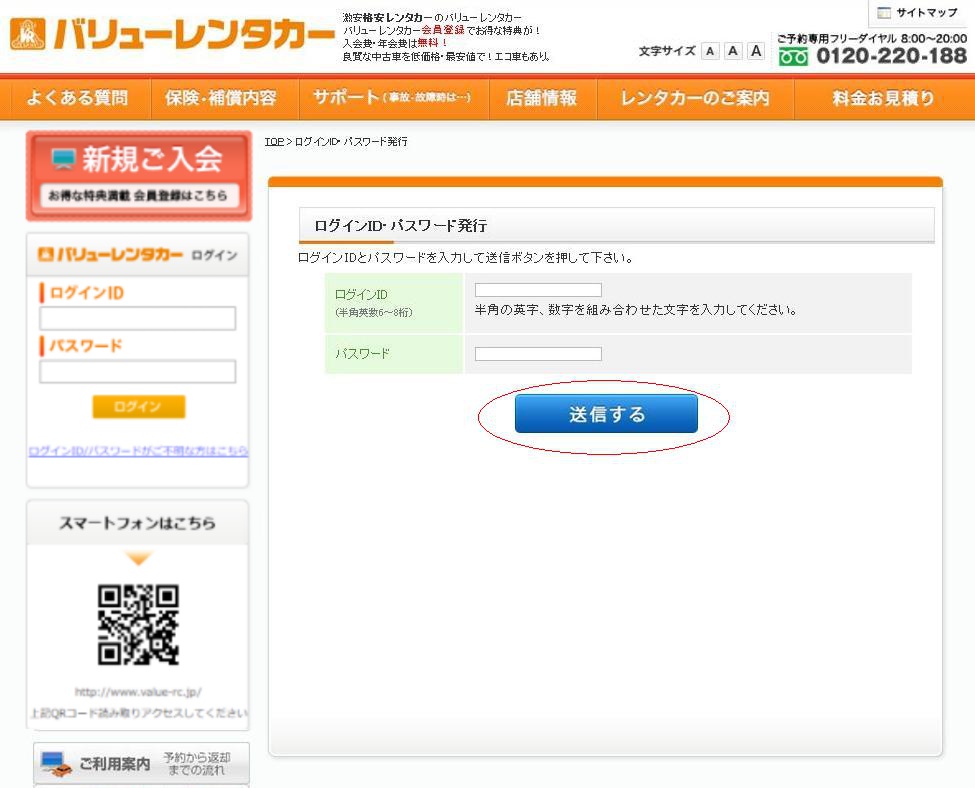
Task: Click the サイトマップ icon at top right
Action: coord(884,12)
